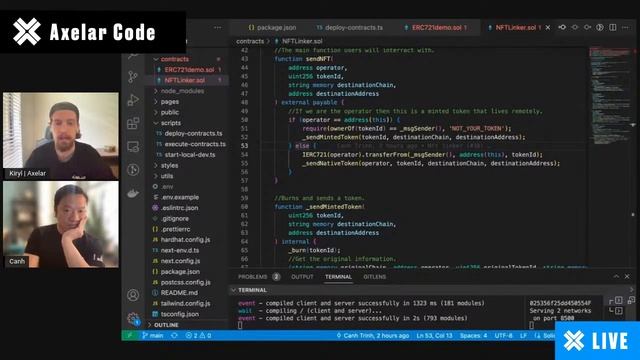Click the Split Editor Right icon
The height and width of the screenshot is (360, 640).
tap(613, 27)
